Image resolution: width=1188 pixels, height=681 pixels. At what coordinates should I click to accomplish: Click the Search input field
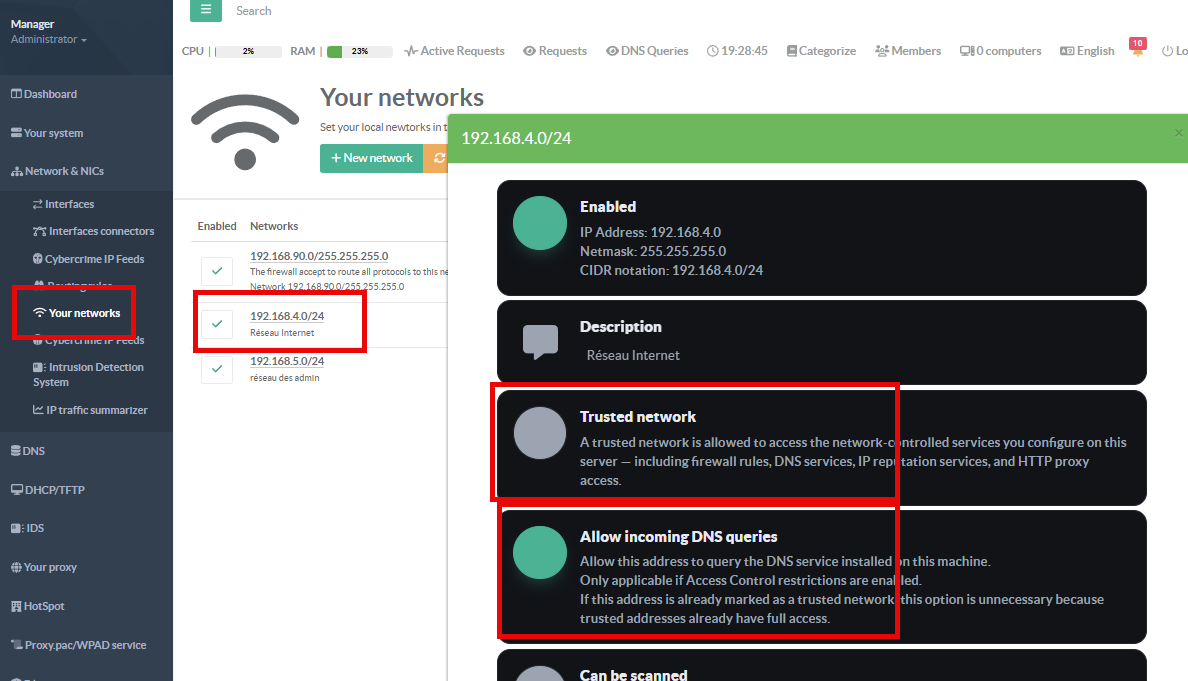pos(300,11)
